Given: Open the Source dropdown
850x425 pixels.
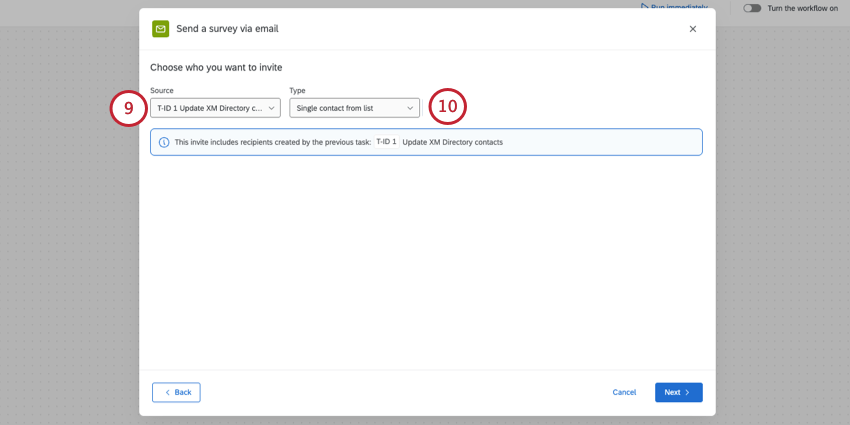Looking at the screenshot, I should coord(215,108).
